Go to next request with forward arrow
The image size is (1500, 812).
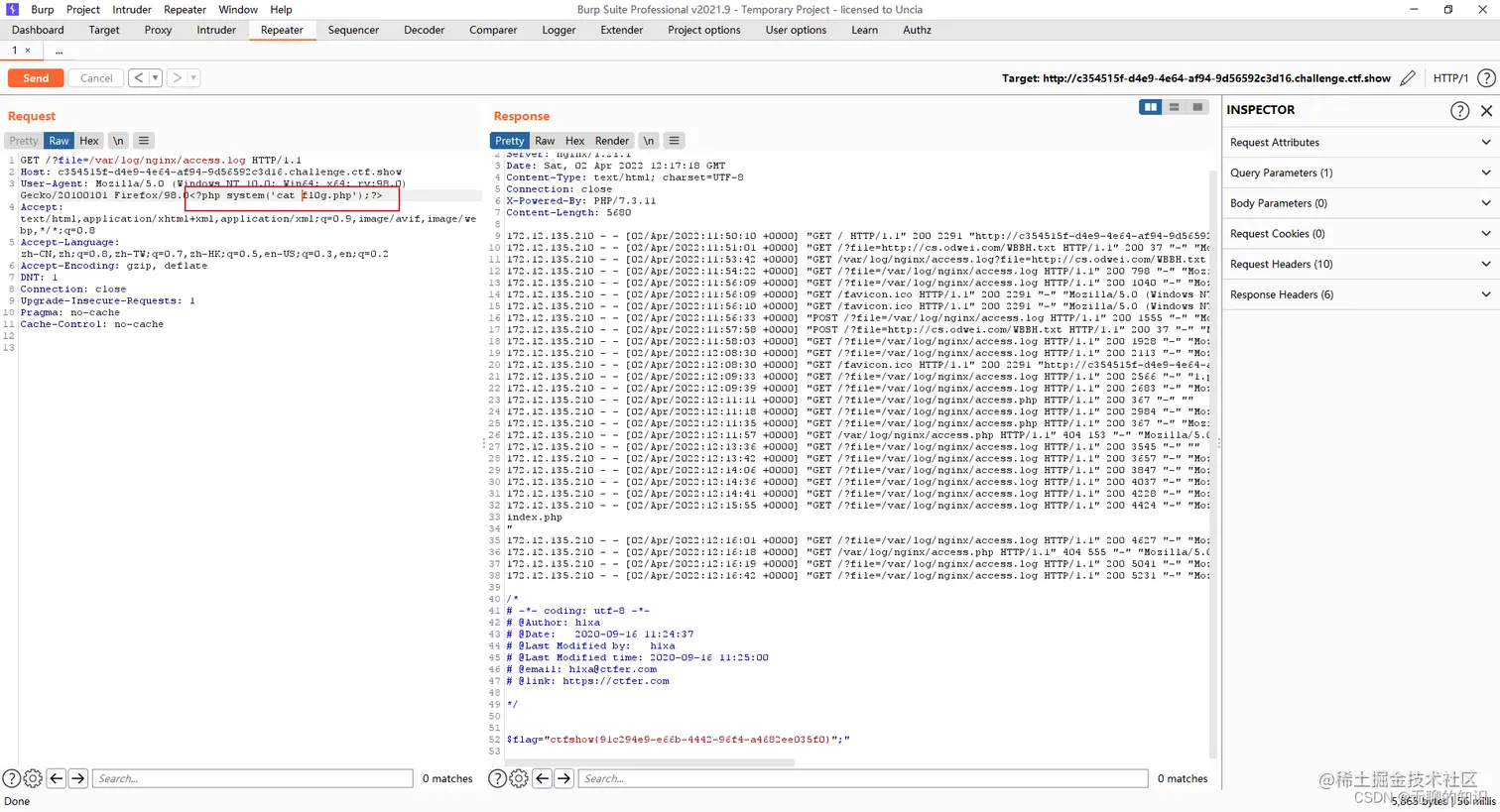pos(177,77)
